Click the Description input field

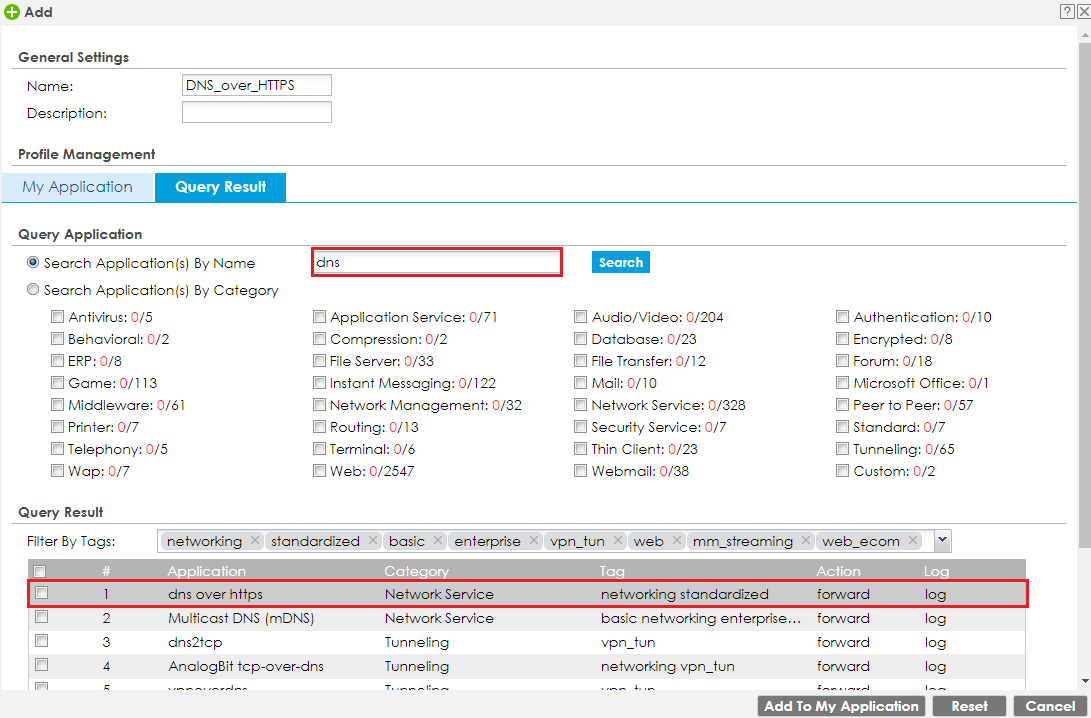click(x=256, y=112)
